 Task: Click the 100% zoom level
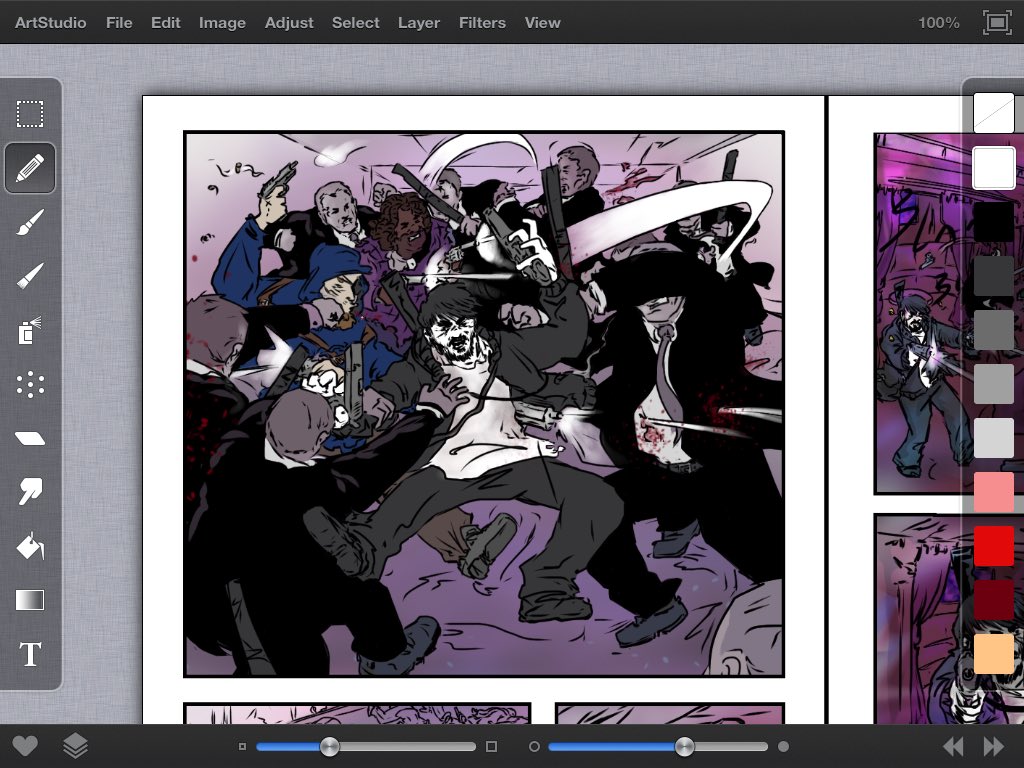(938, 23)
